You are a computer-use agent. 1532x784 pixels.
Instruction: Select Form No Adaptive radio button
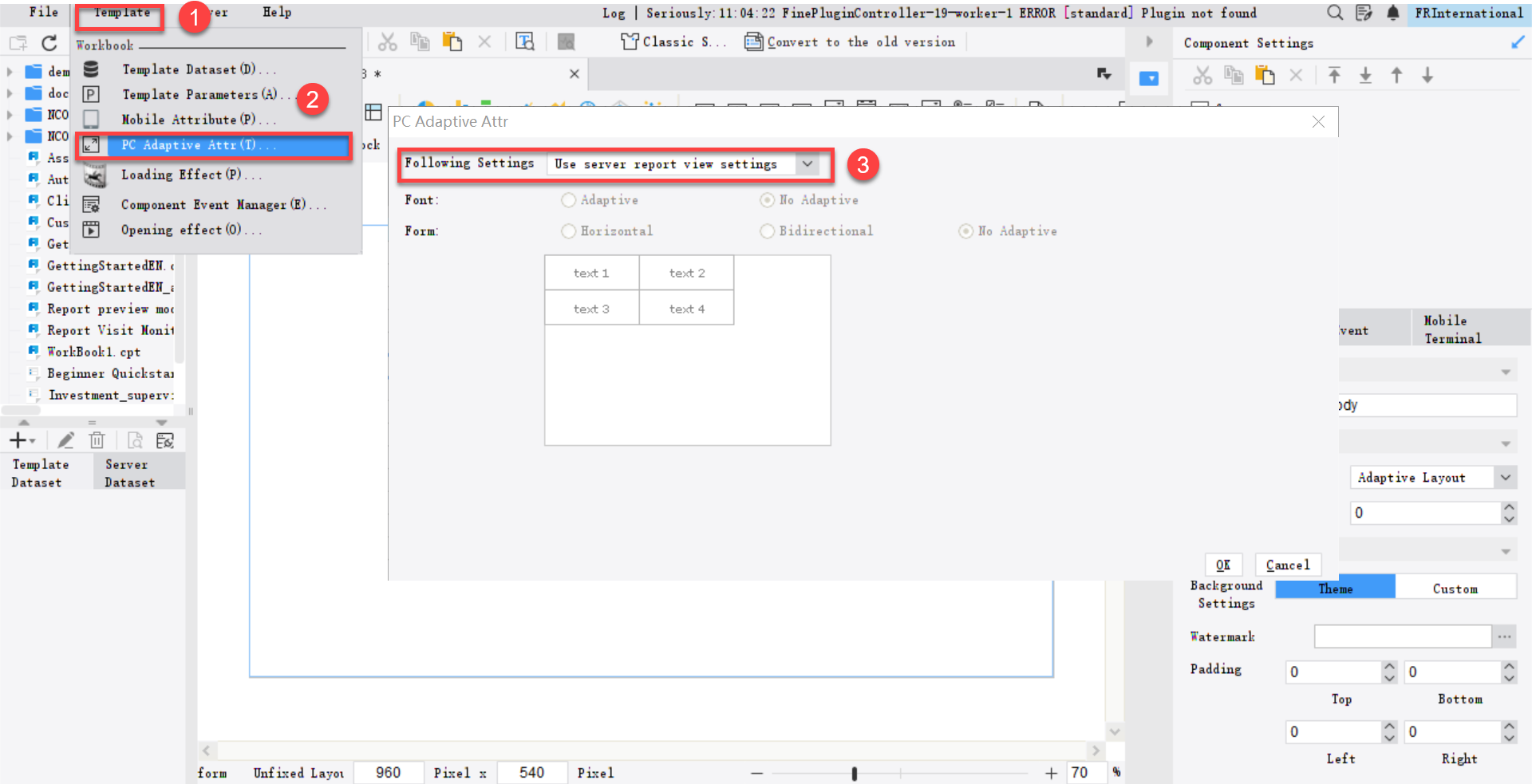(965, 231)
